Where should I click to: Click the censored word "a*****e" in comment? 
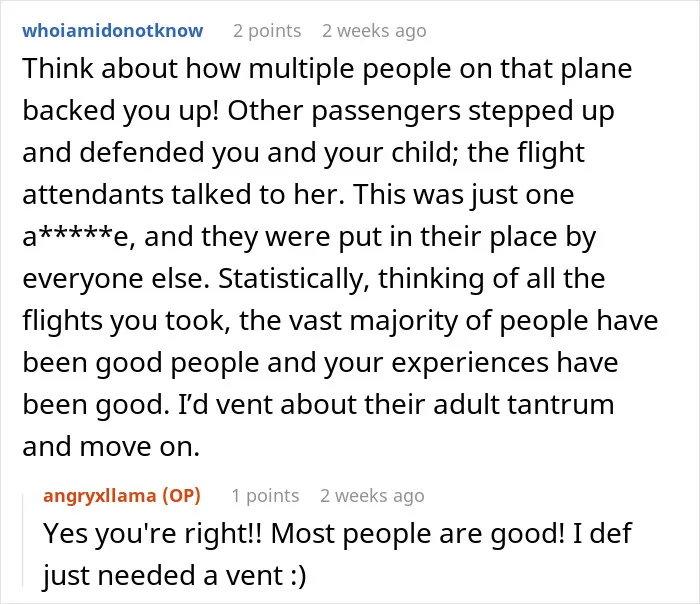[x=76, y=237]
